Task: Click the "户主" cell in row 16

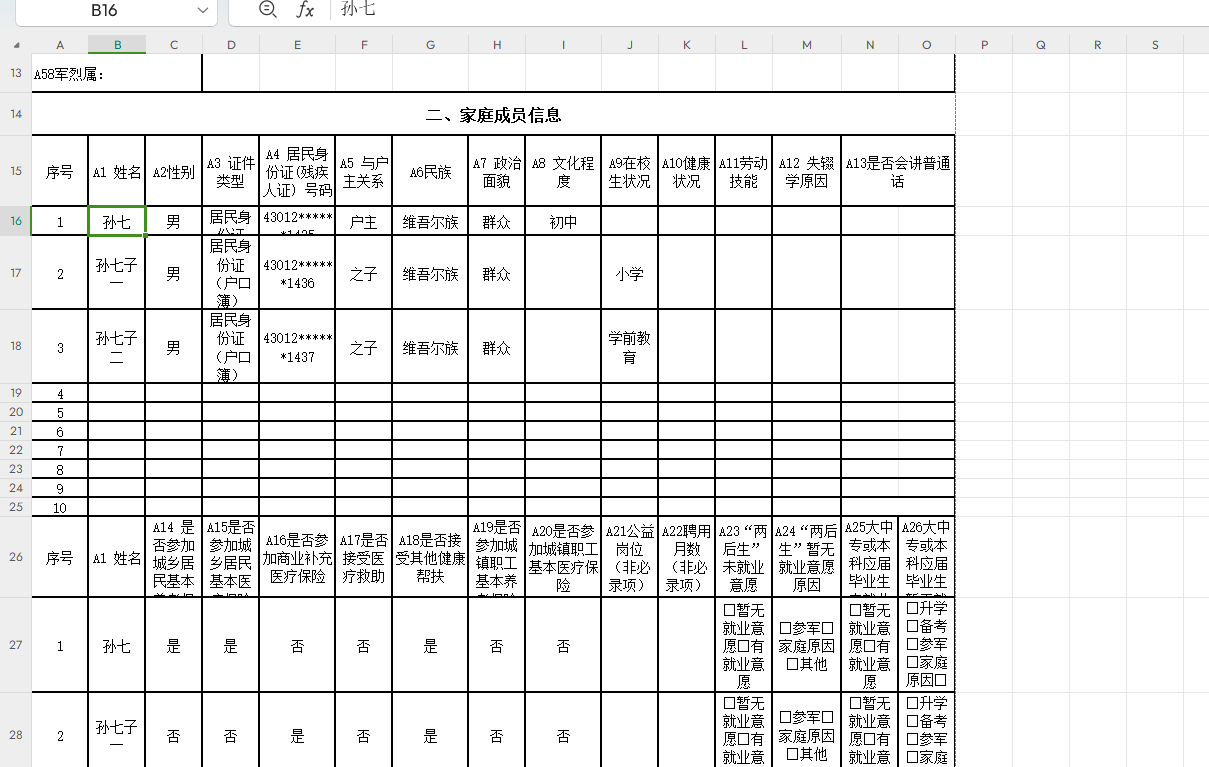Action: point(363,221)
